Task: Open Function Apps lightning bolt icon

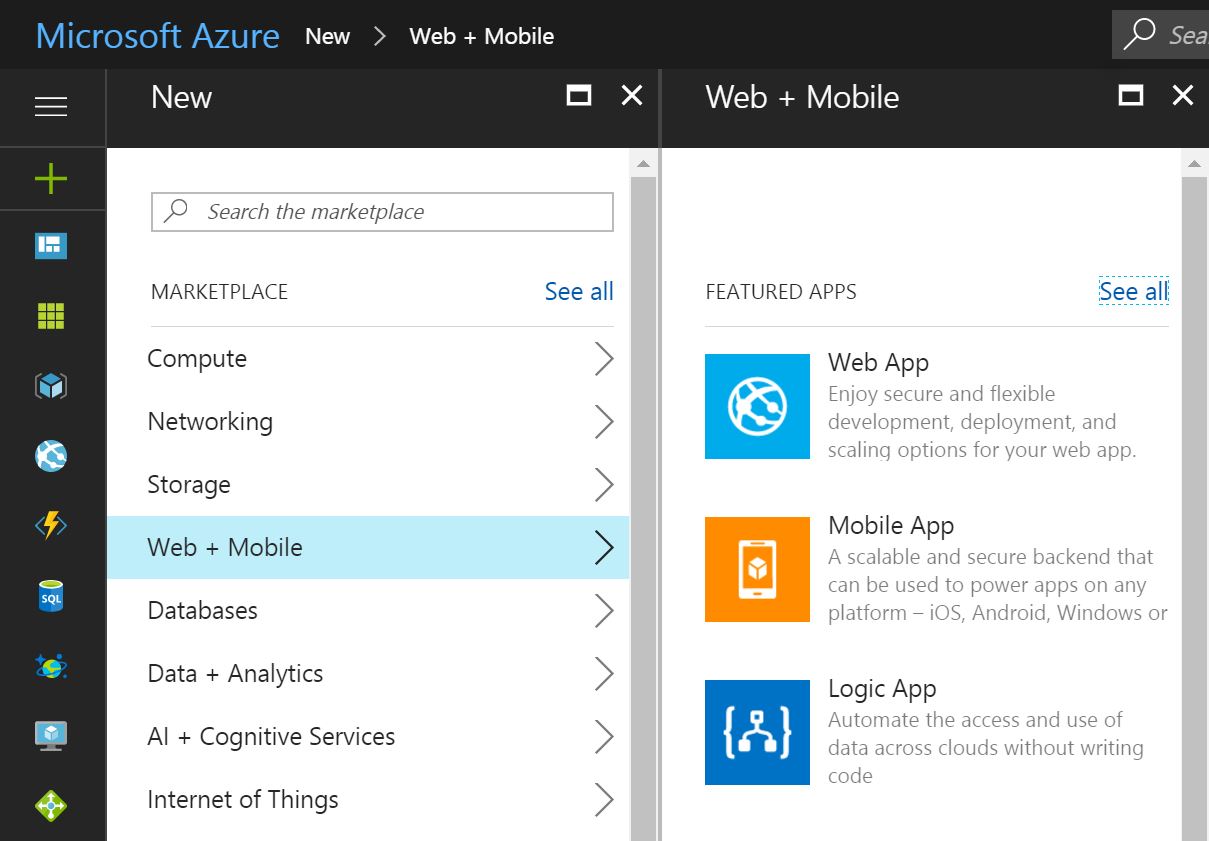Action: pos(51,525)
